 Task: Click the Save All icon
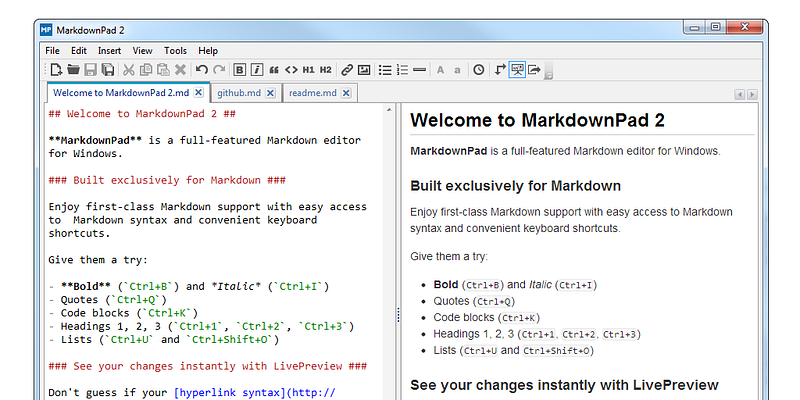pos(108,70)
